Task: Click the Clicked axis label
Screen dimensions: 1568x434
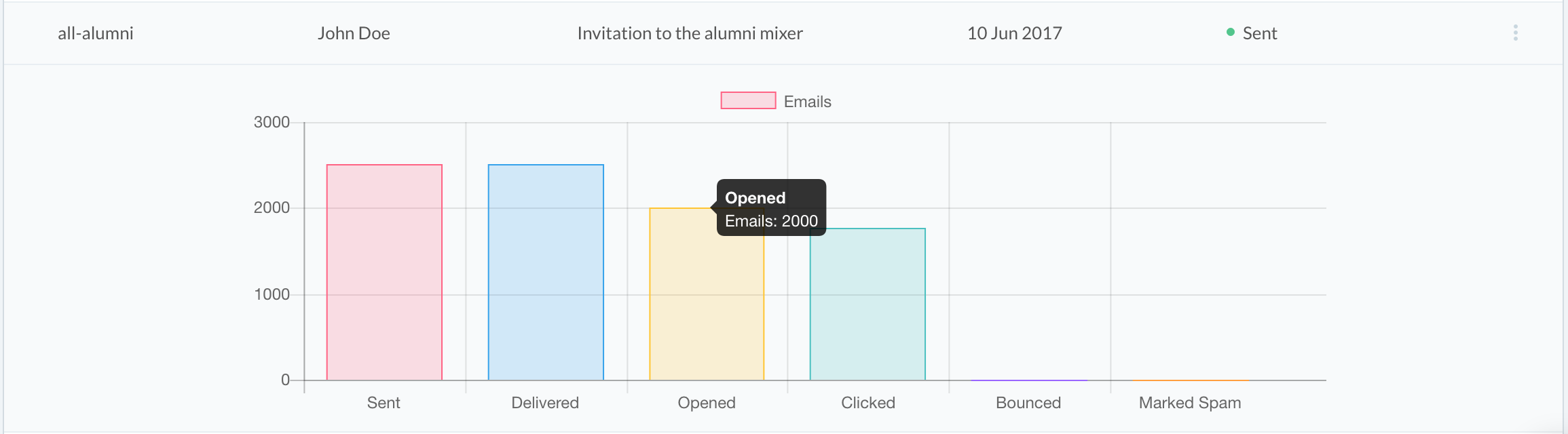Action: coord(868,403)
